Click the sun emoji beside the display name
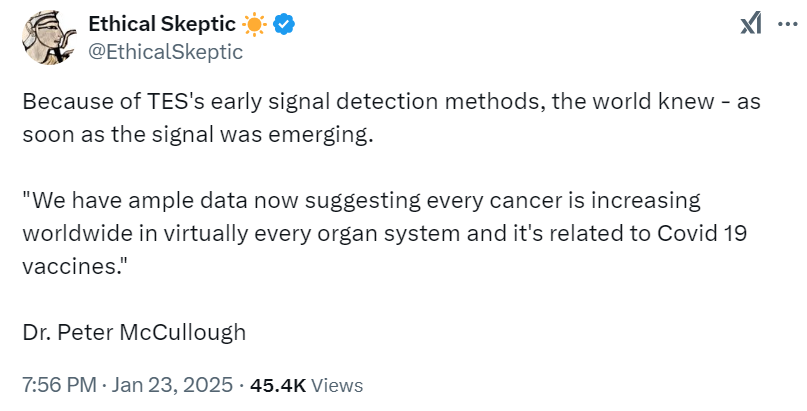 coord(249,25)
